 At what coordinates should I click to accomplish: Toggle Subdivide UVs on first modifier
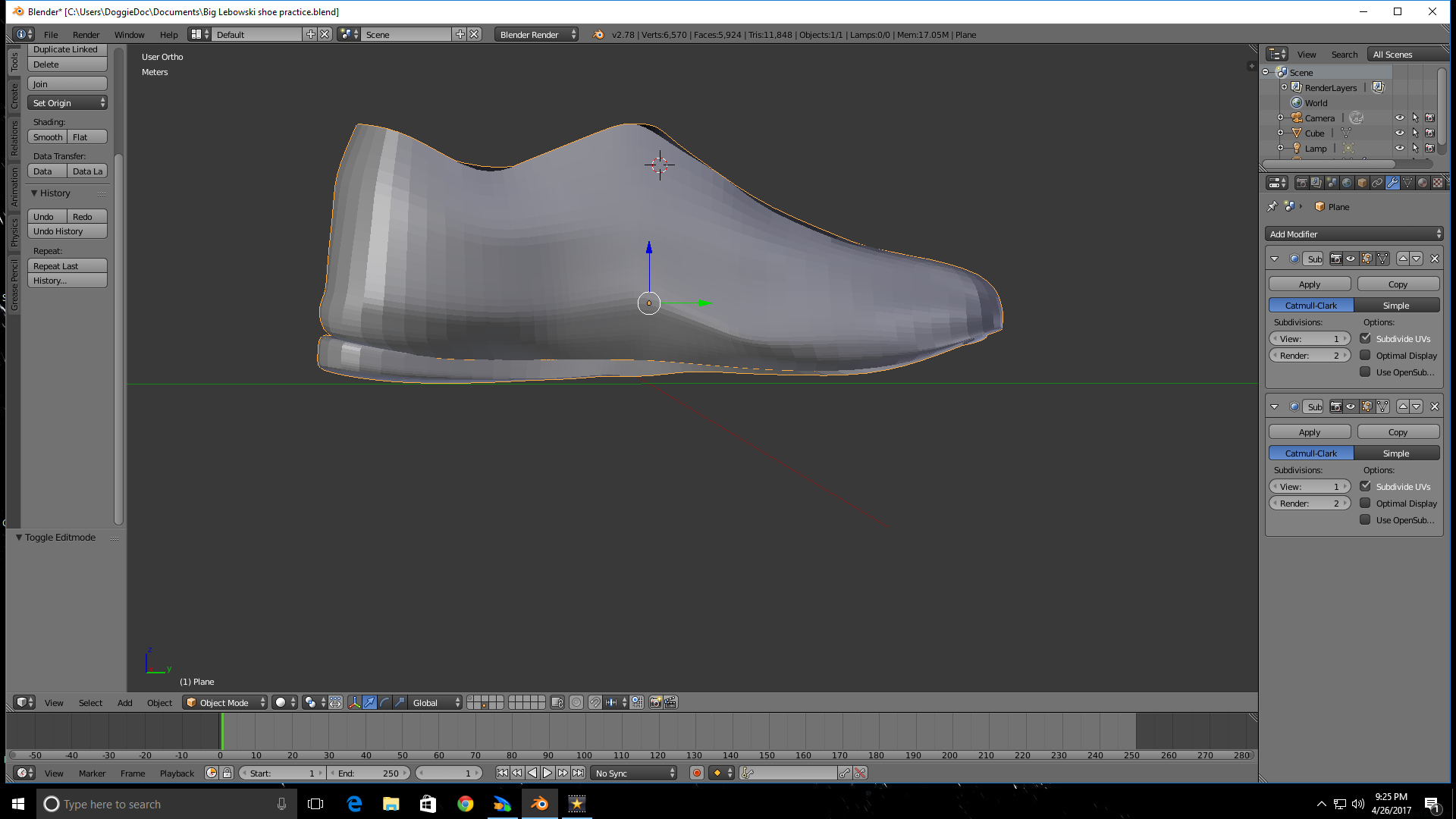(1365, 338)
